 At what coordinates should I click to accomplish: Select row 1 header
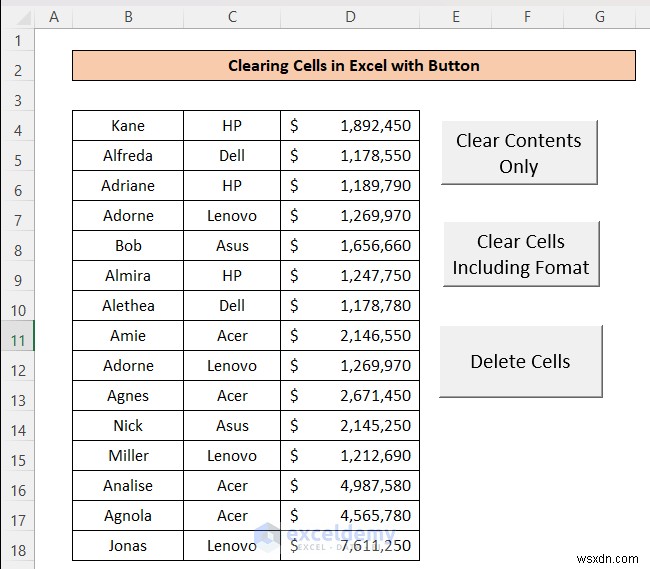tap(18, 40)
